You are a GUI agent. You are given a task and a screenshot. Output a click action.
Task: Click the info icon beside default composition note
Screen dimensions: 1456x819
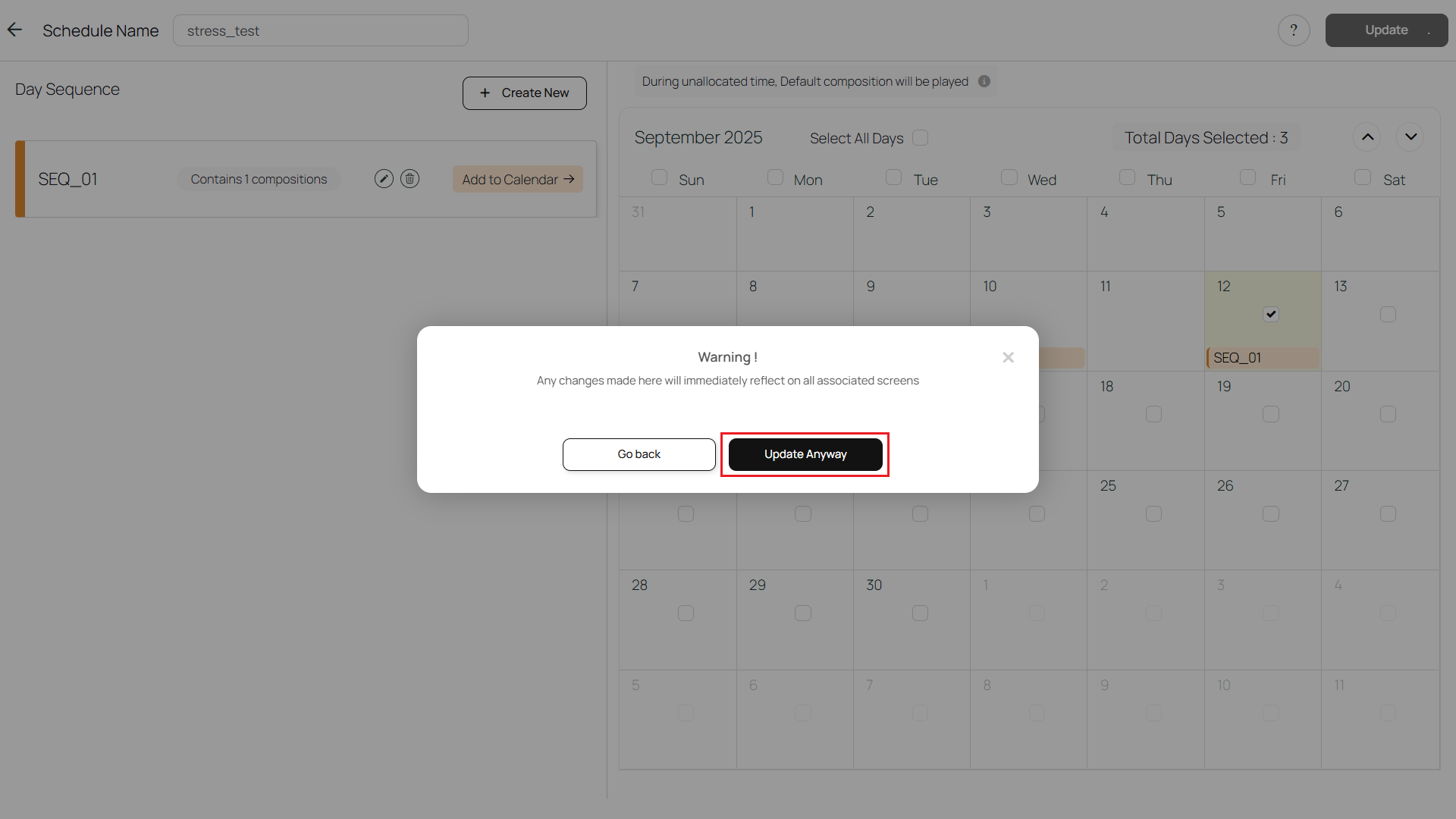[984, 81]
